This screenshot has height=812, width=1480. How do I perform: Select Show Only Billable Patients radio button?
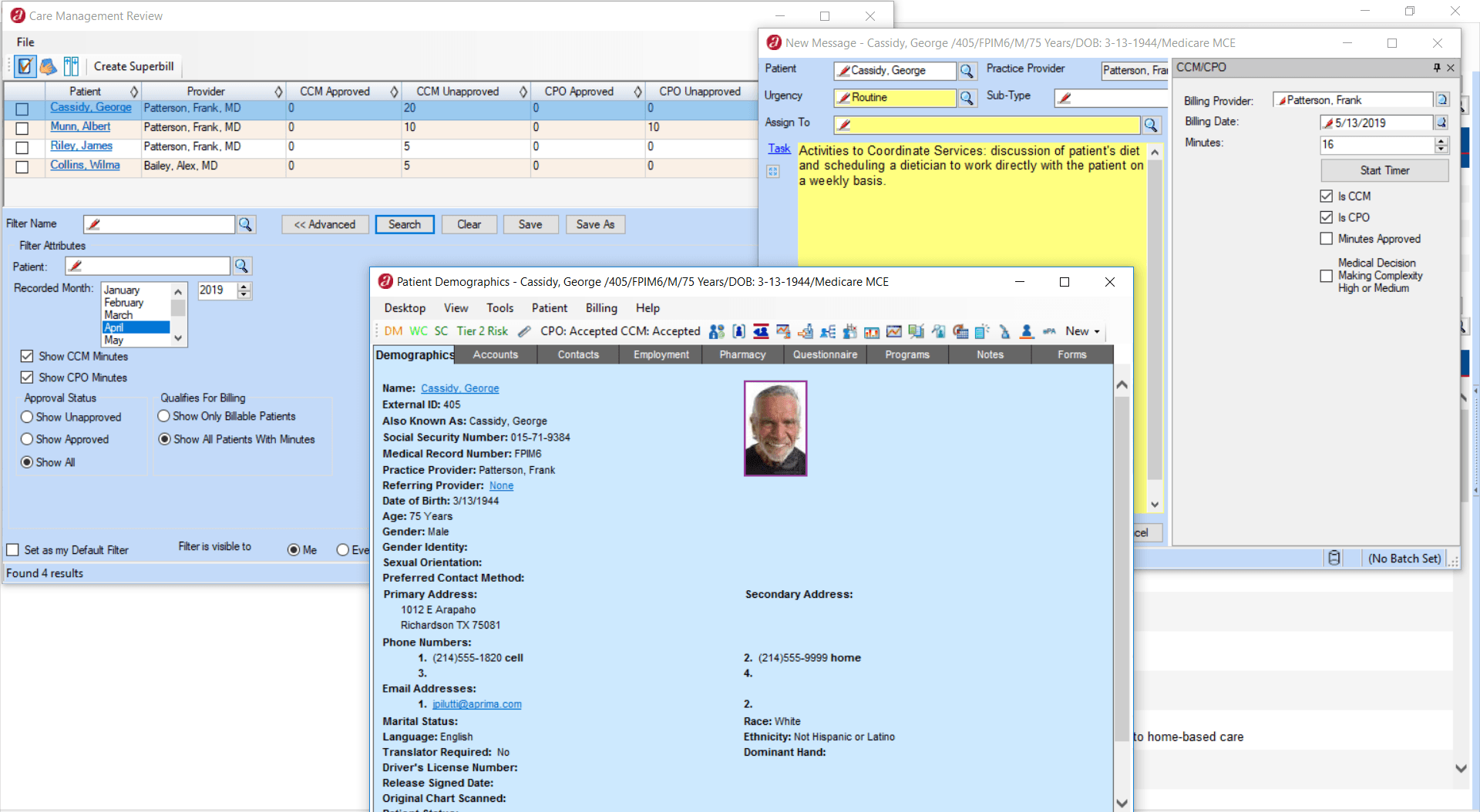[163, 416]
